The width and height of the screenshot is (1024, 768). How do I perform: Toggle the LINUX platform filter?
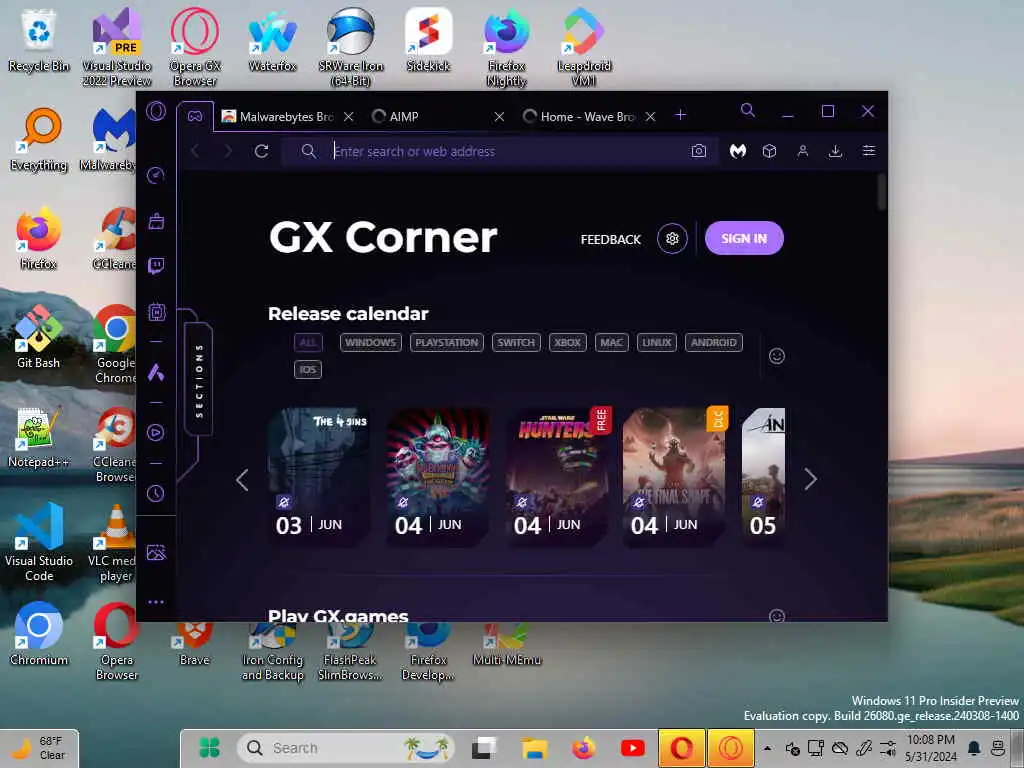click(x=656, y=342)
